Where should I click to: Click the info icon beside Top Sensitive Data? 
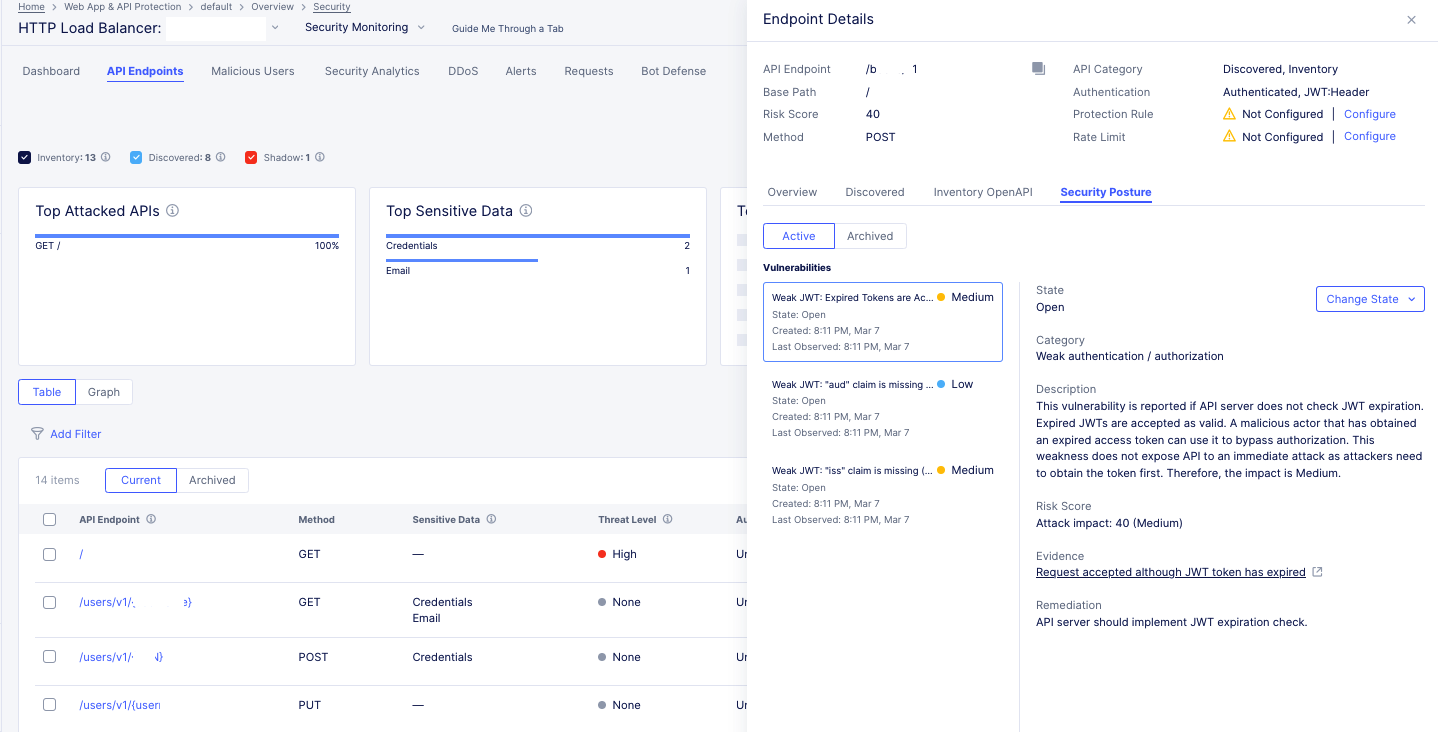click(524, 211)
